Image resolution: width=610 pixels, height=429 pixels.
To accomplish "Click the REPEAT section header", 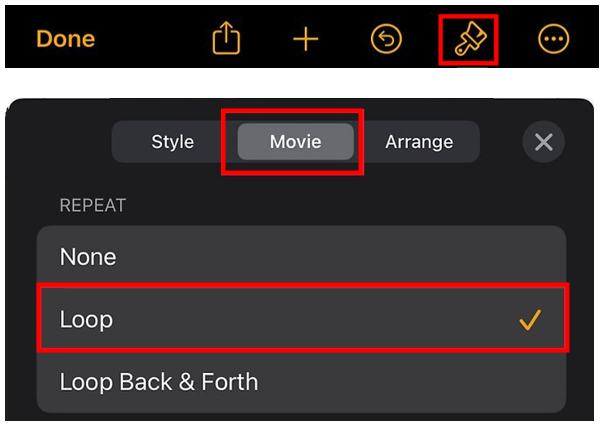I will (x=93, y=205).
